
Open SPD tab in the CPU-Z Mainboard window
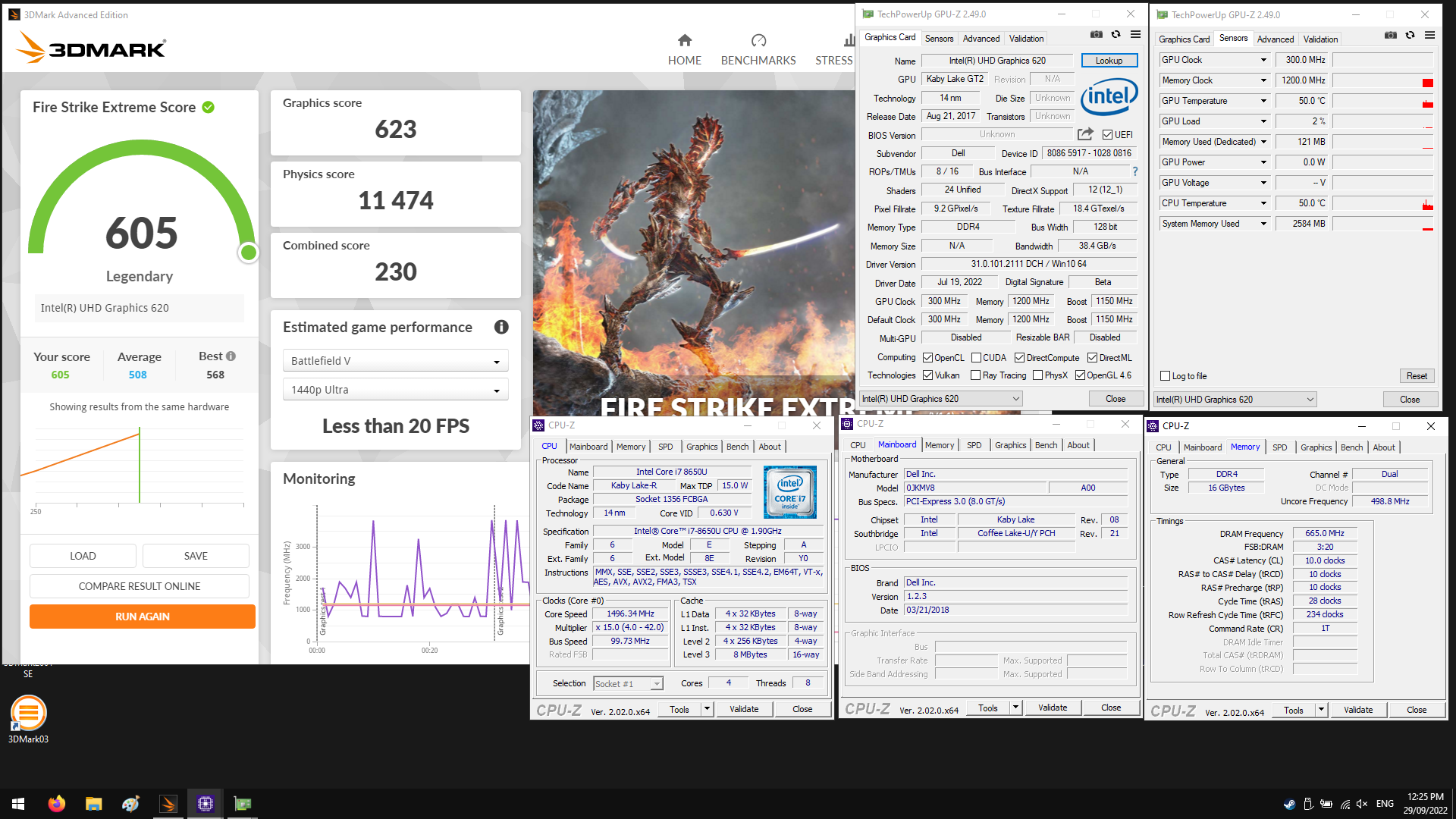pos(974,445)
